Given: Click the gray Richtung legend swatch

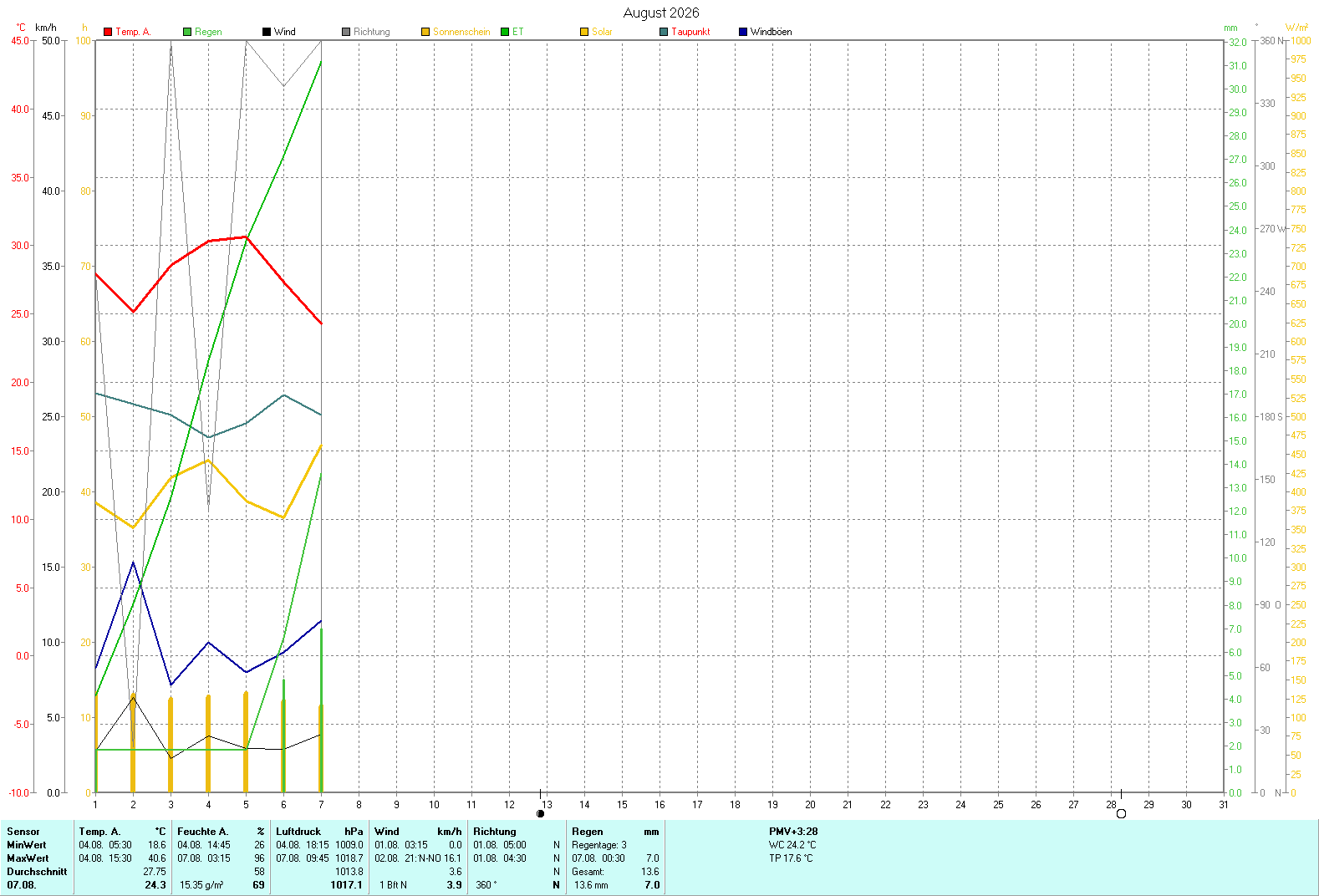Looking at the screenshot, I should pos(346,32).
